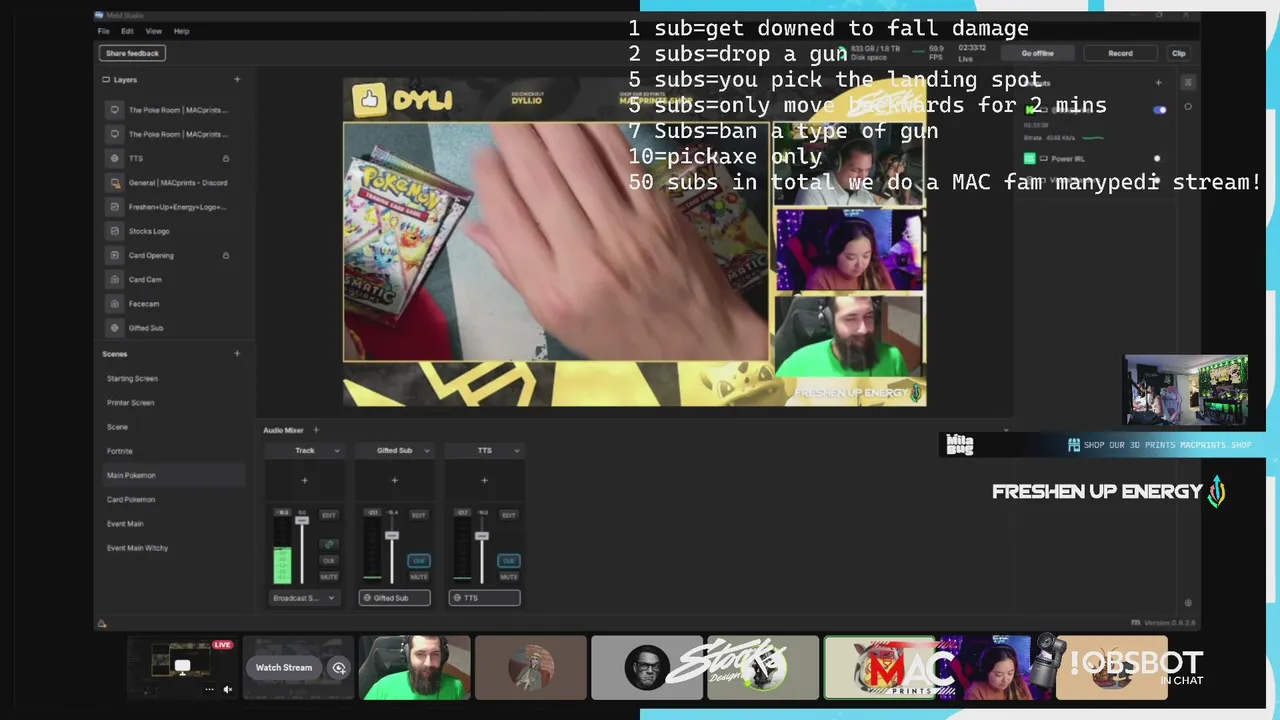Click the General MACprints Discord layer icon
Screen dimensions: 1280x720
115,183
